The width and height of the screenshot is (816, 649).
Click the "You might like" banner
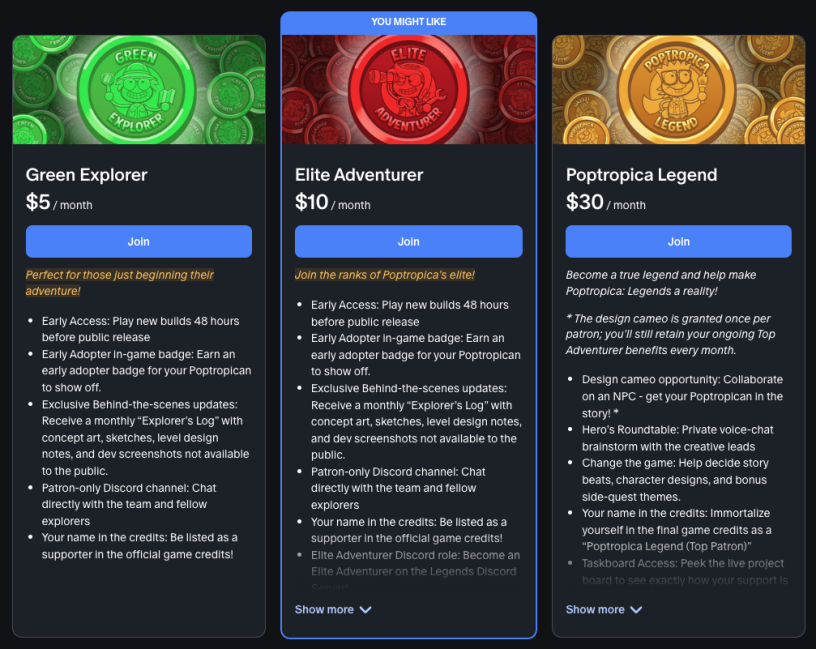click(408, 22)
